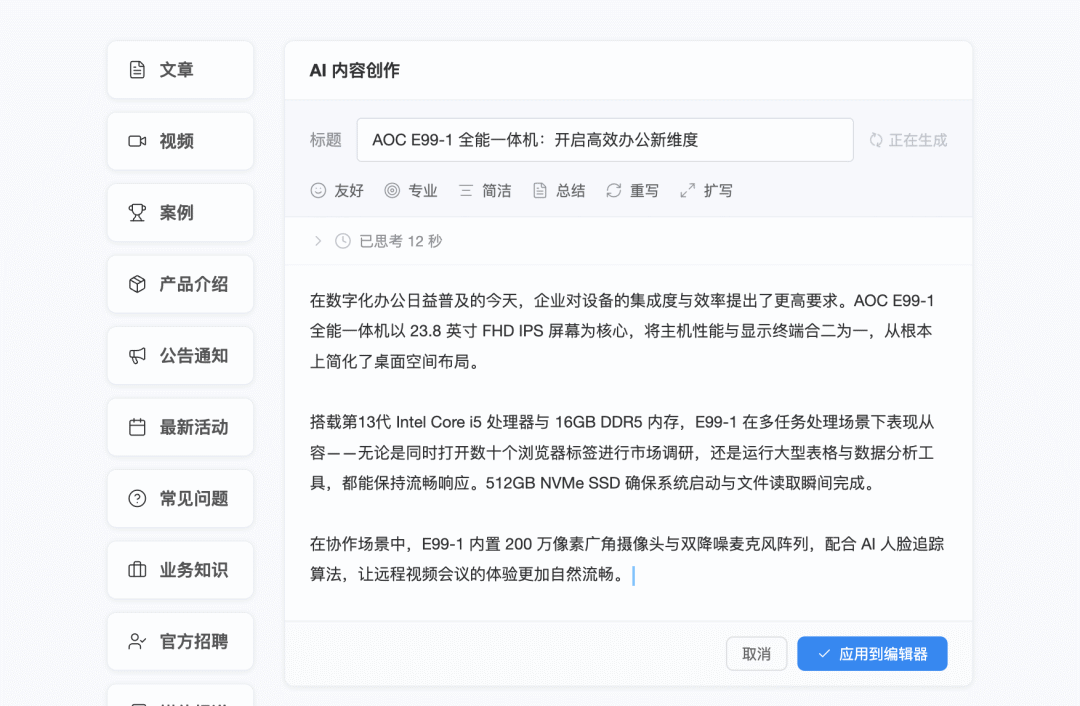Click the cube icon beside 产品介绍
Screen dimensions: 1080x706
[137, 284]
